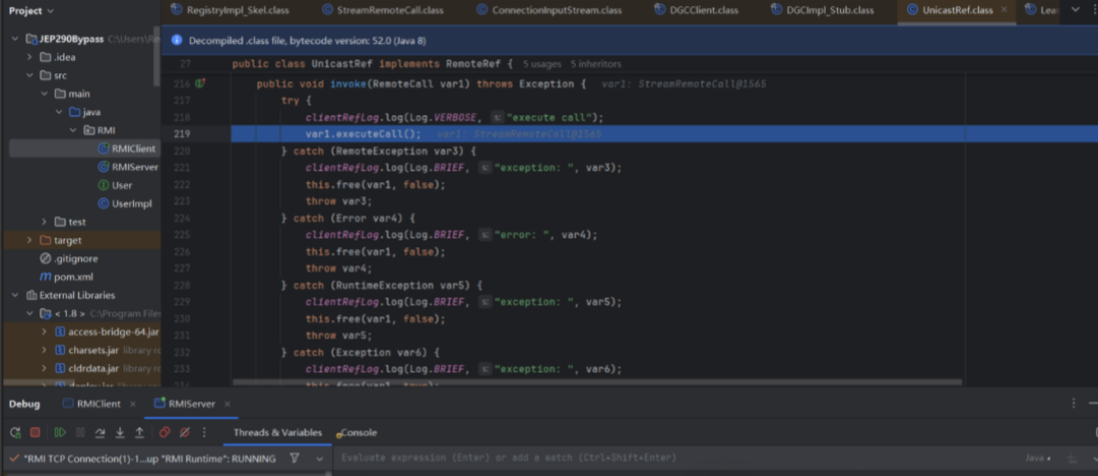Click the implemented-method gutter icon on line 216
The width and height of the screenshot is (1098, 476).
tap(200, 83)
